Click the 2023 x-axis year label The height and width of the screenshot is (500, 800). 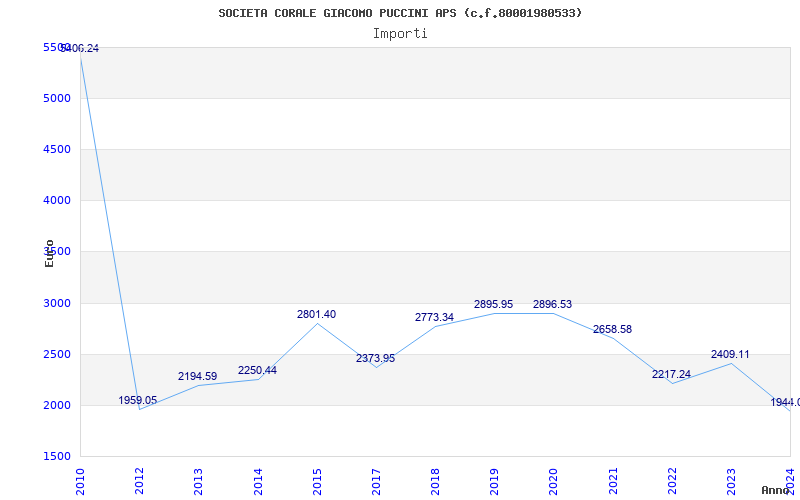731,481
